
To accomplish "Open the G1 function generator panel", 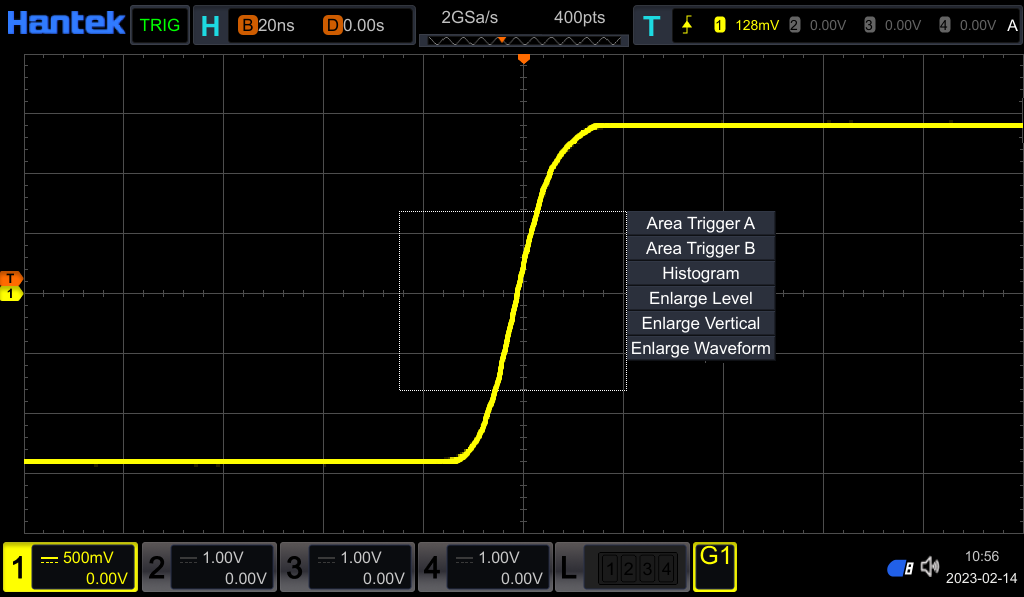I will [715, 566].
